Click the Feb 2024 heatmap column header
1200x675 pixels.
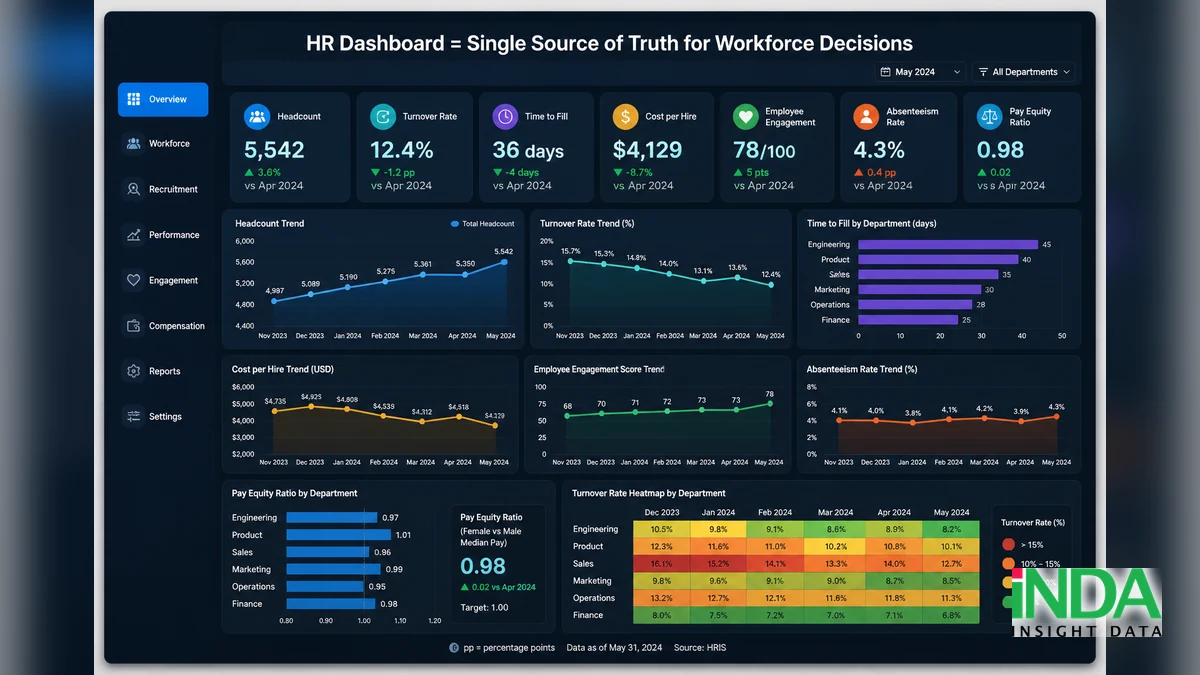pyautogui.click(x=777, y=512)
